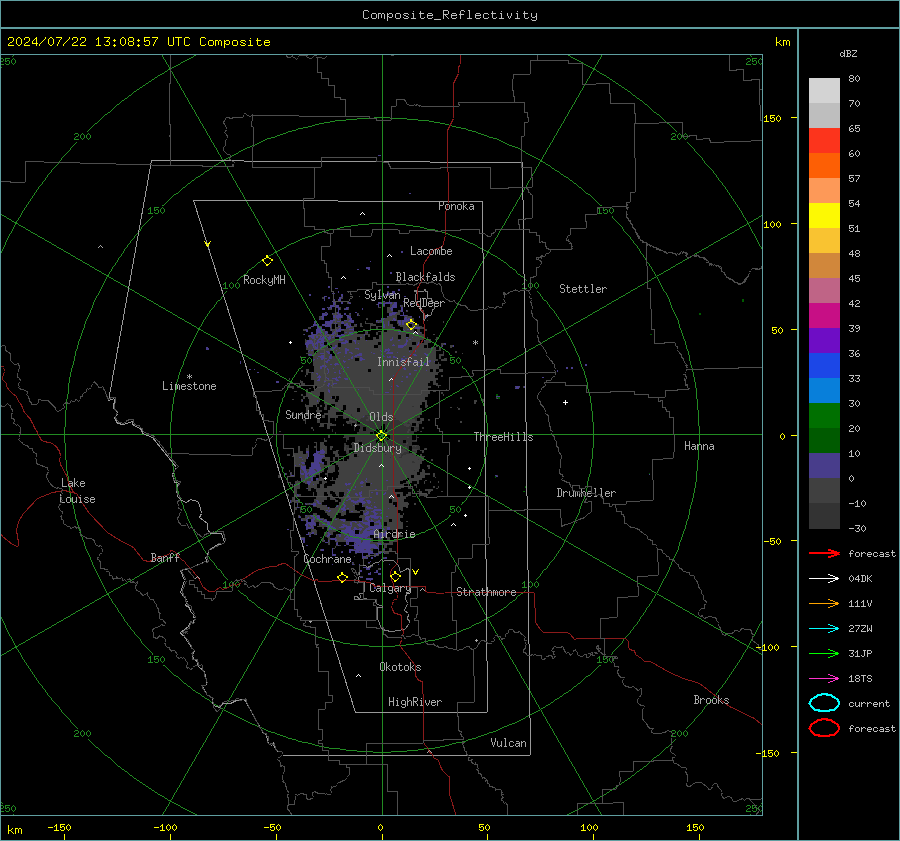Click the Brooks label

711,700
